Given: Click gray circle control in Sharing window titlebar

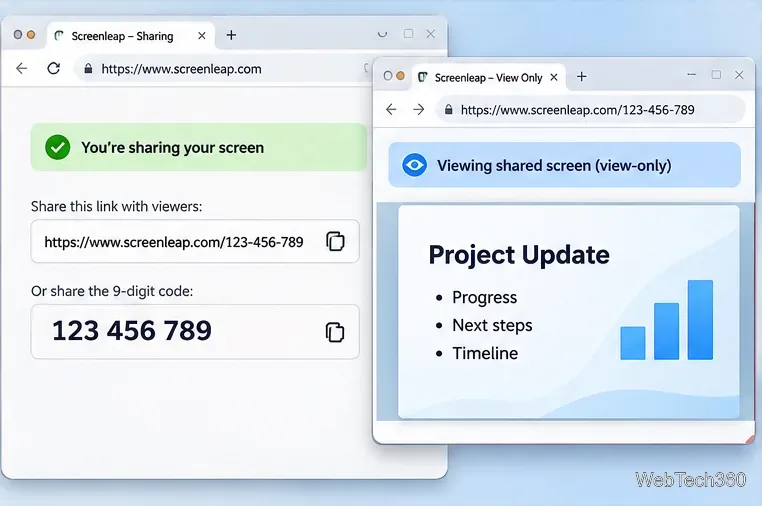Looking at the screenshot, I should (18, 35).
